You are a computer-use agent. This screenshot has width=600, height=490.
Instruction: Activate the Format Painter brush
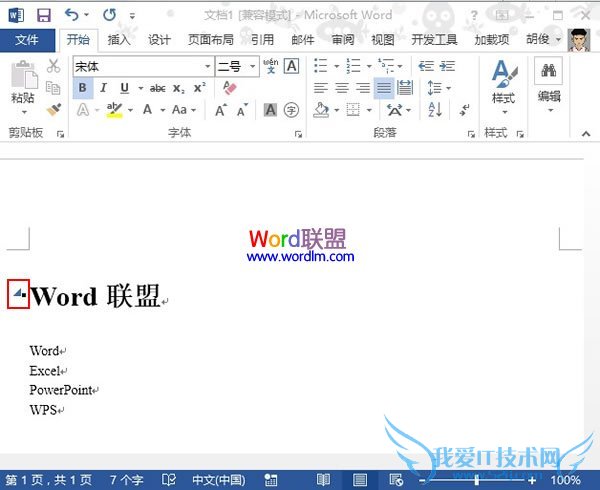[x=54, y=109]
